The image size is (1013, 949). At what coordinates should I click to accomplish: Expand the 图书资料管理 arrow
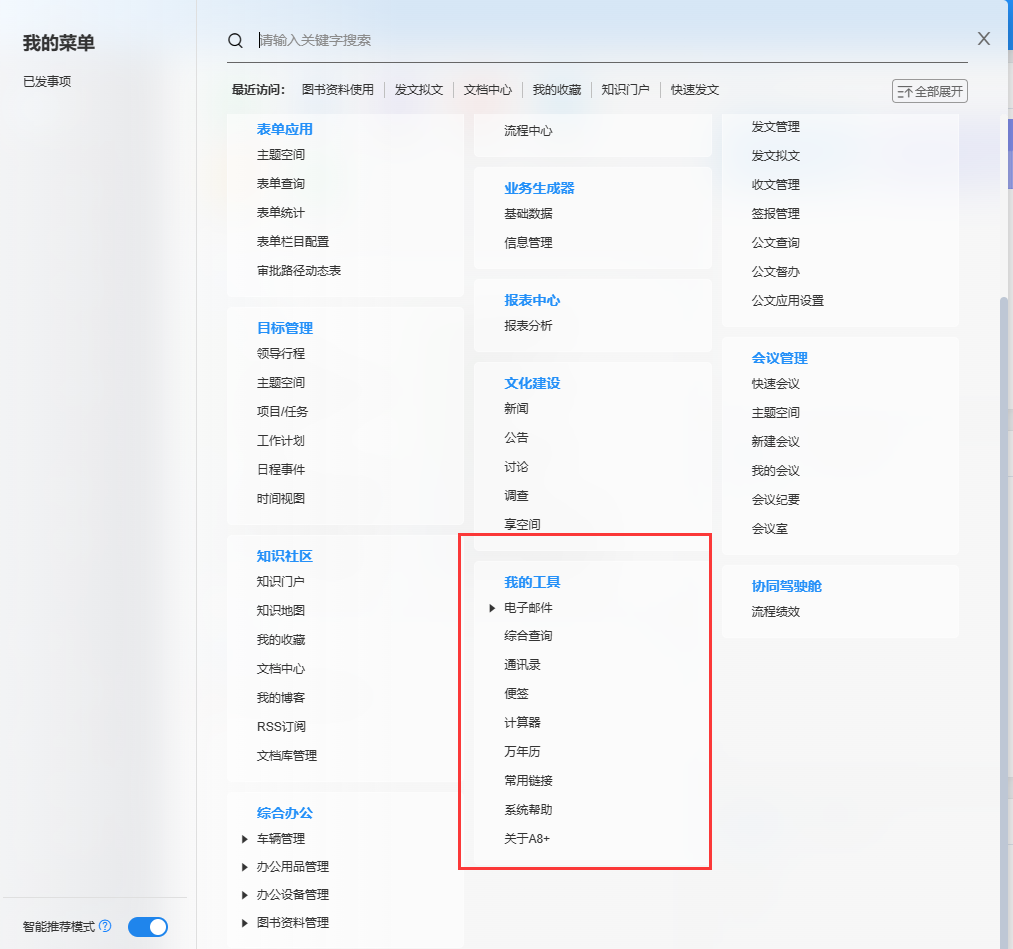(245, 923)
